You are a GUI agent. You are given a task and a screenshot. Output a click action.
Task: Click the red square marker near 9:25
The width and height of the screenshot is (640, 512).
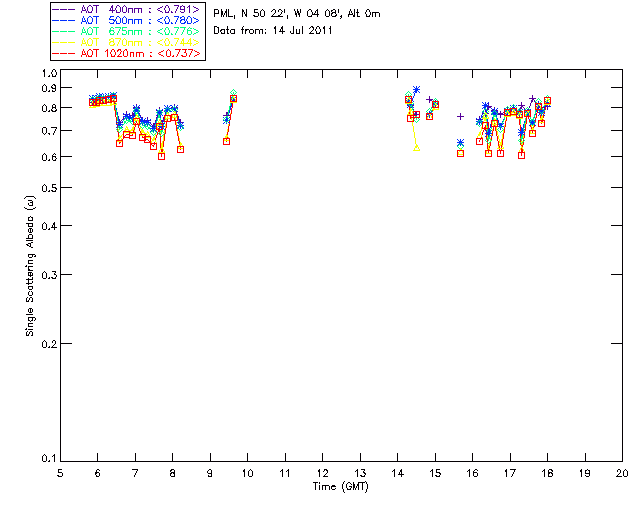pyautogui.click(x=227, y=141)
